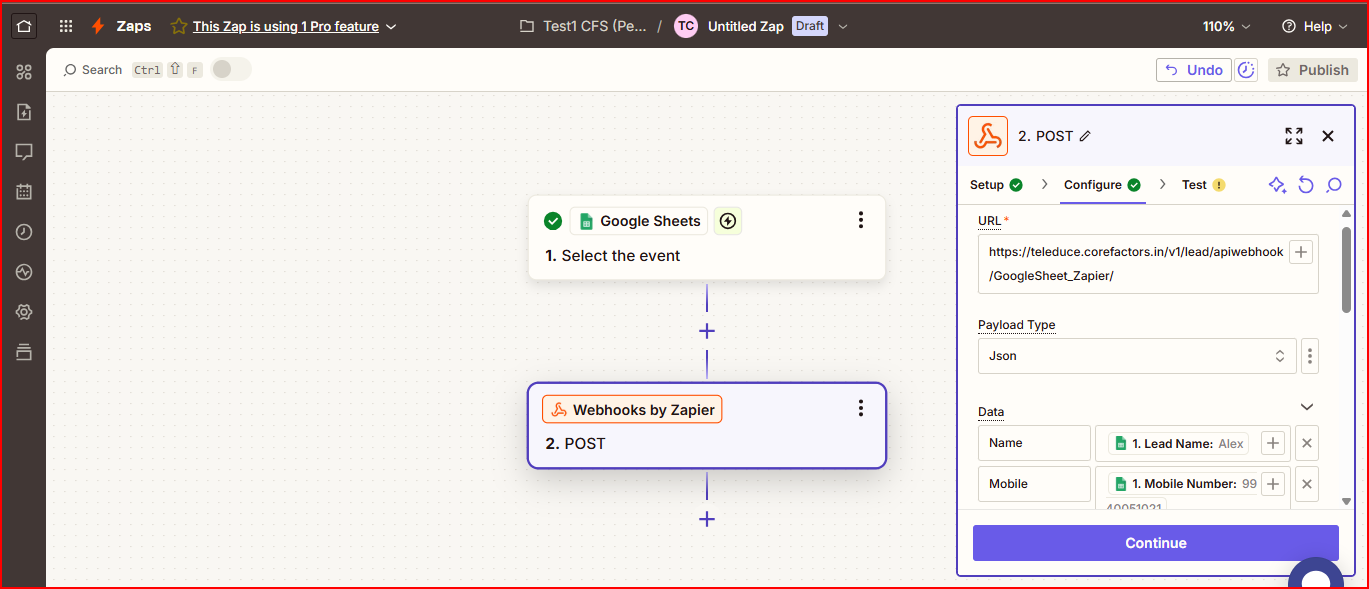The image size is (1369, 589).
Task: Click the Webhooks by Zapier app chip
Action: pyautogui.click(x=632, y=410)
